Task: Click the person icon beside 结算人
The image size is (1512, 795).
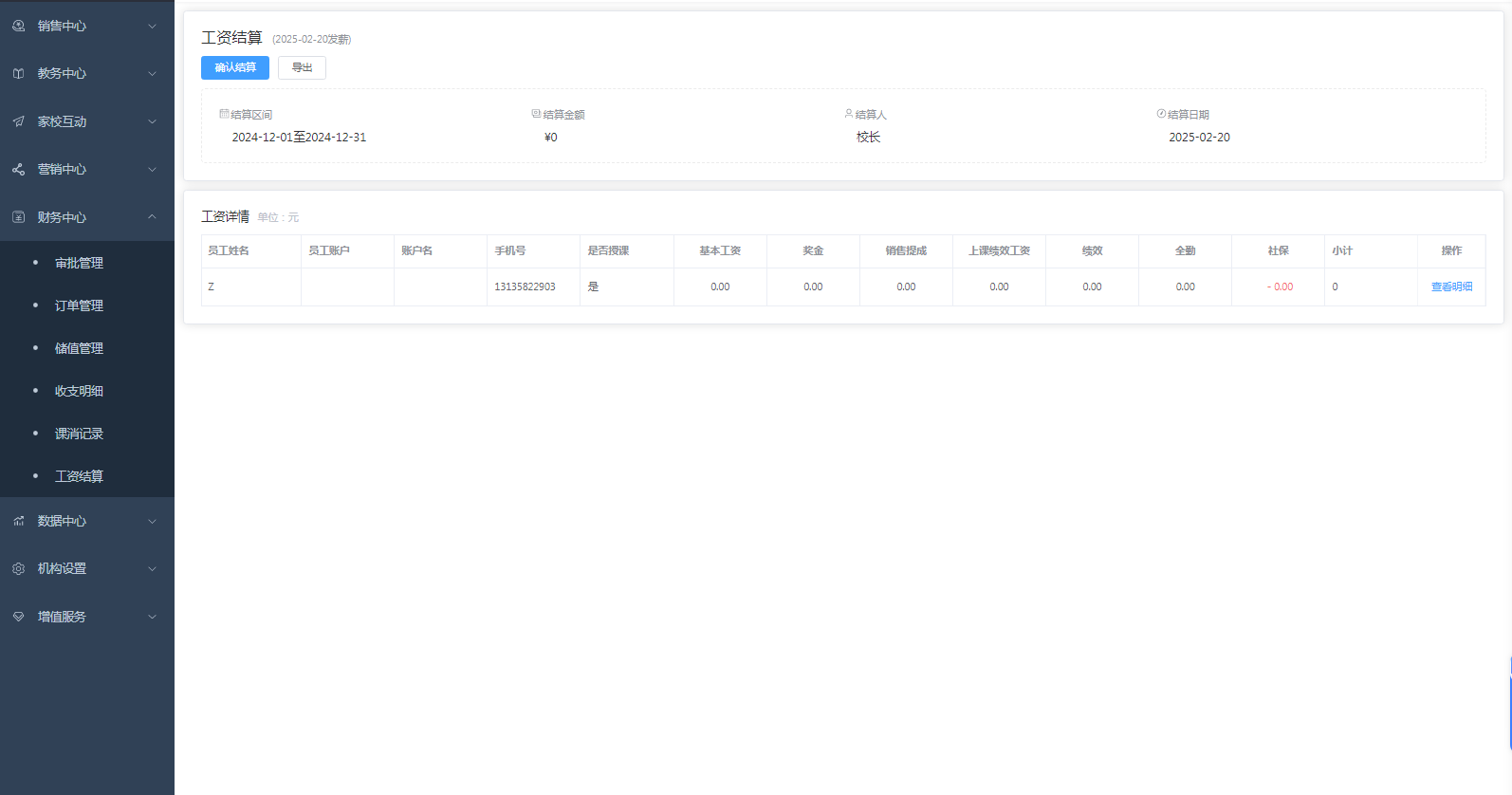Action: point(849,114)
